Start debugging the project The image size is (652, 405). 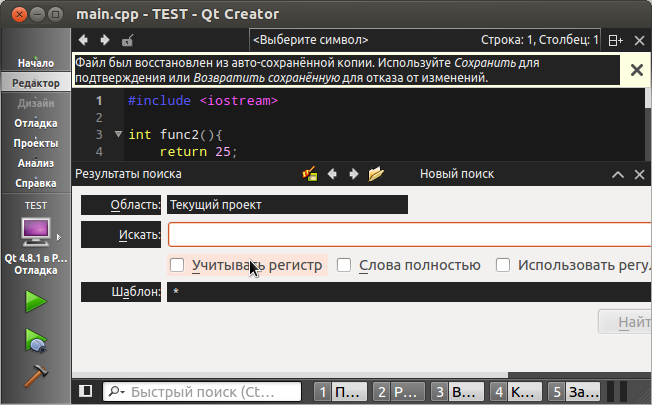pyautogui.click(x=36, y=341)
